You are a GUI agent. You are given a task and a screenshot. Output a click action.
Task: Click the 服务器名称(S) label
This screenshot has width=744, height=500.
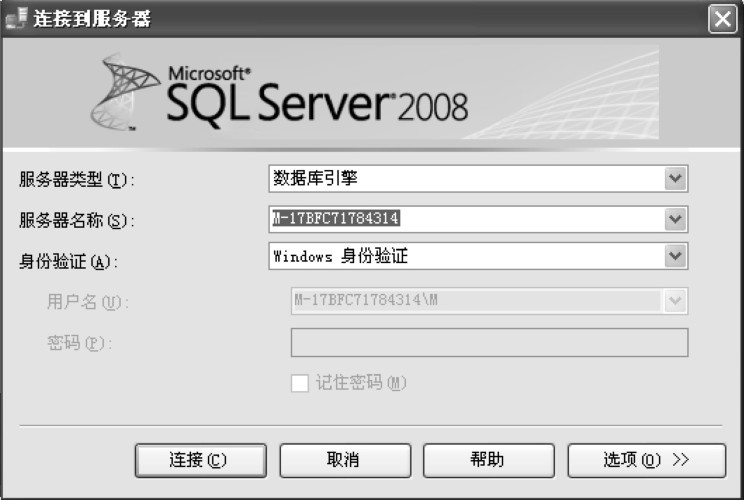(76, 221)
